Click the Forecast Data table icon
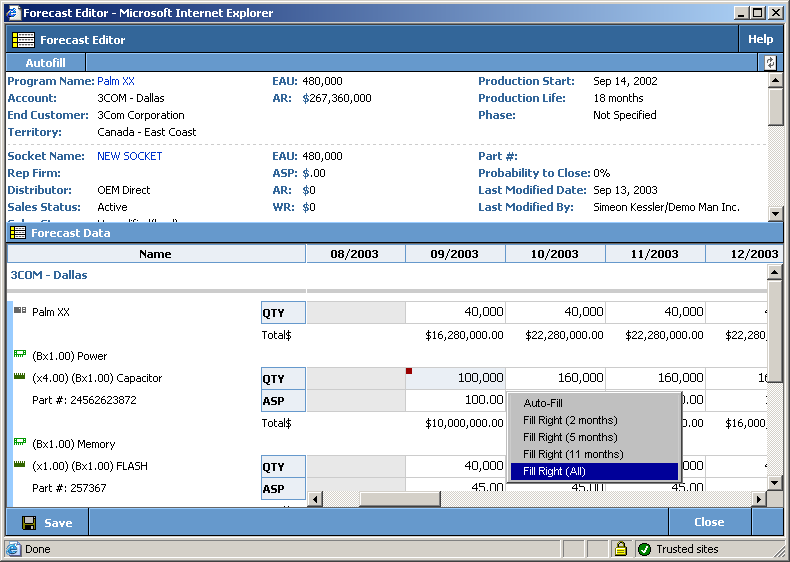The height and width of the screenshot is (562, 790). [x=18, y=233]
